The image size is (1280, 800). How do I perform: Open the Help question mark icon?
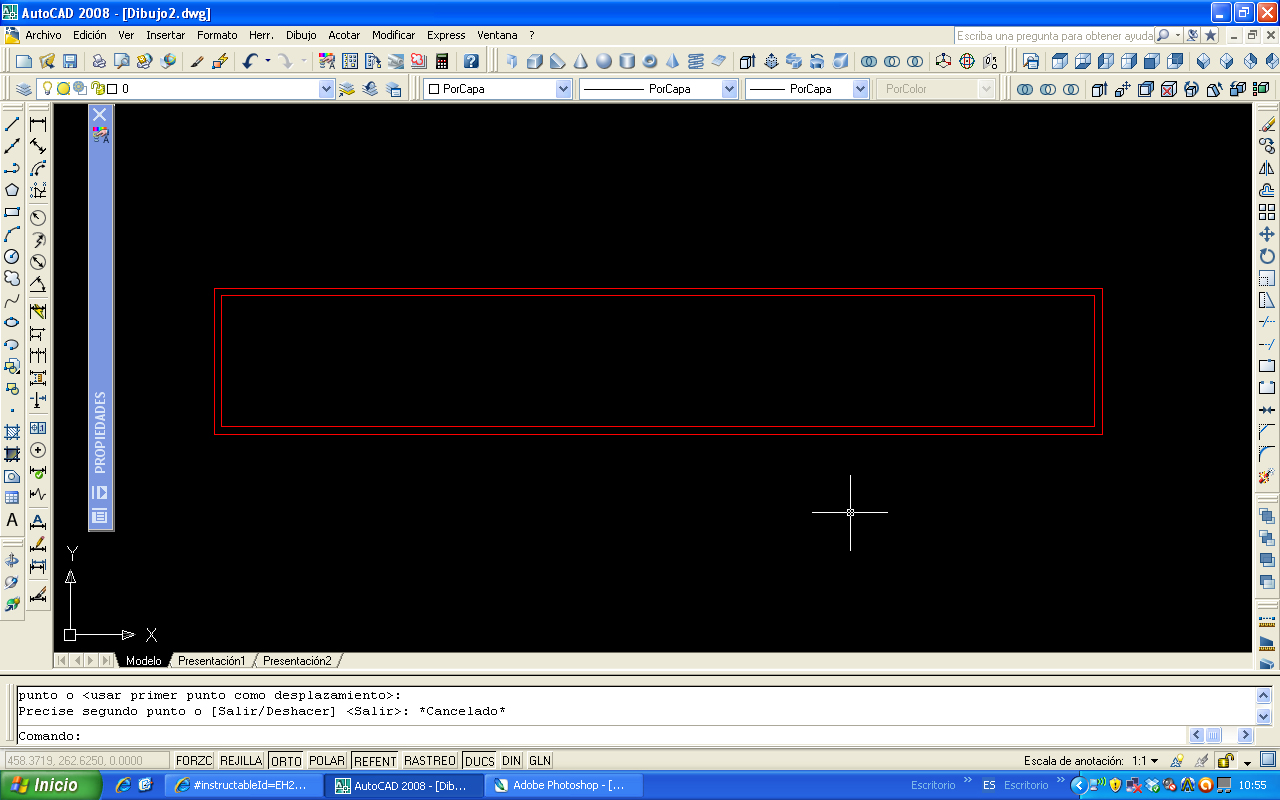(471, 61)
